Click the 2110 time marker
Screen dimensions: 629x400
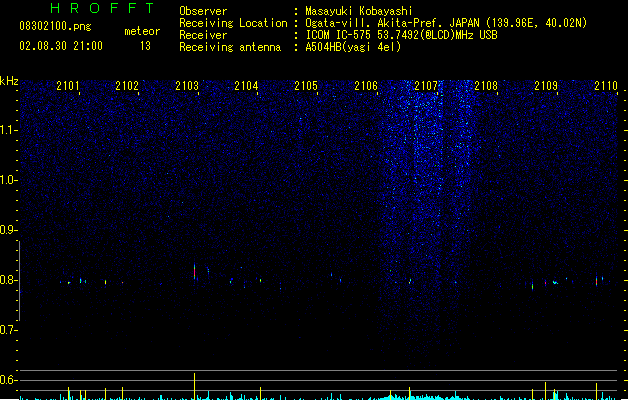click(x=606, y=86)
